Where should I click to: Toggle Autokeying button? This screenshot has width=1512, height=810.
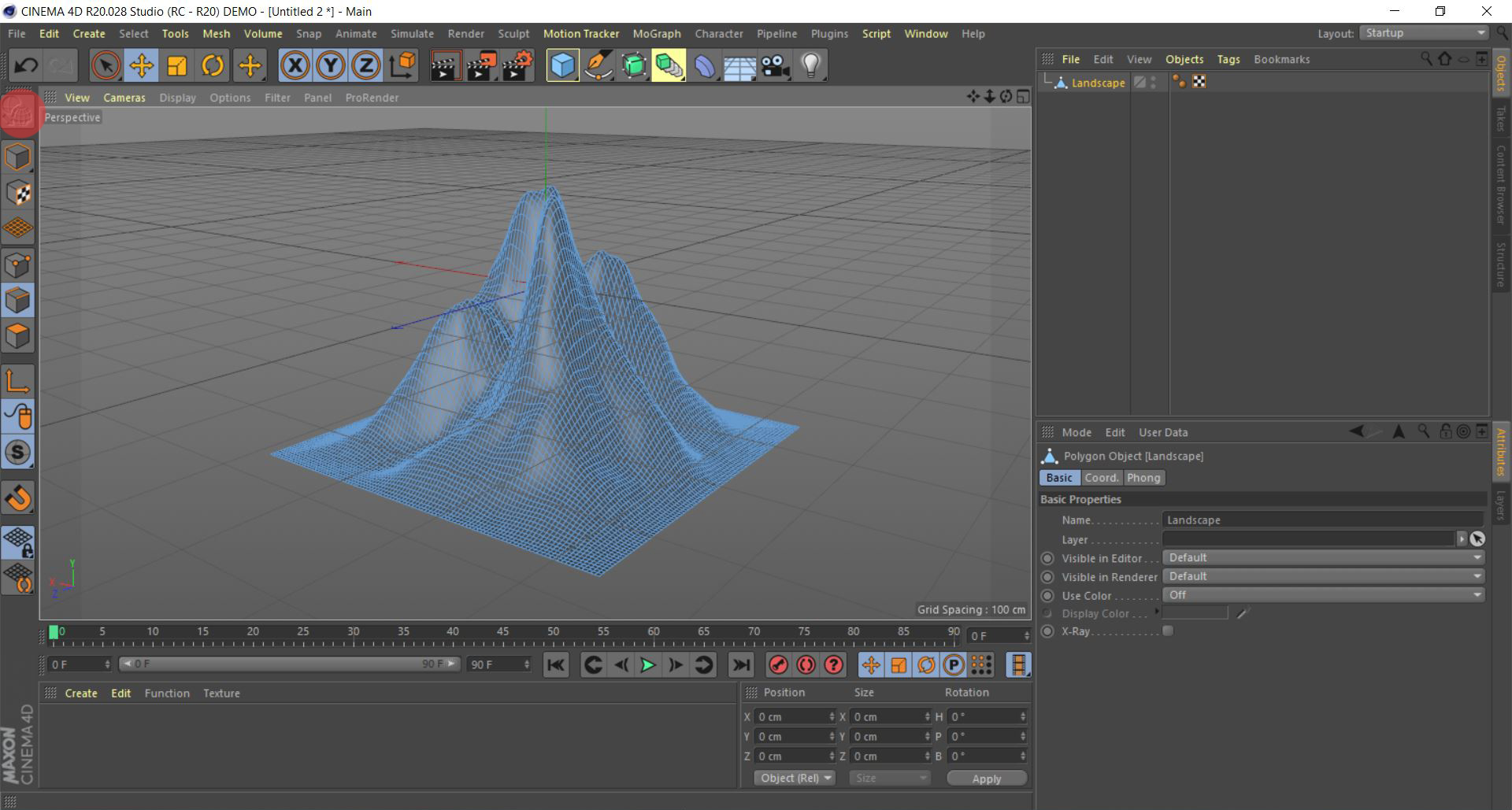pos(806,665)
